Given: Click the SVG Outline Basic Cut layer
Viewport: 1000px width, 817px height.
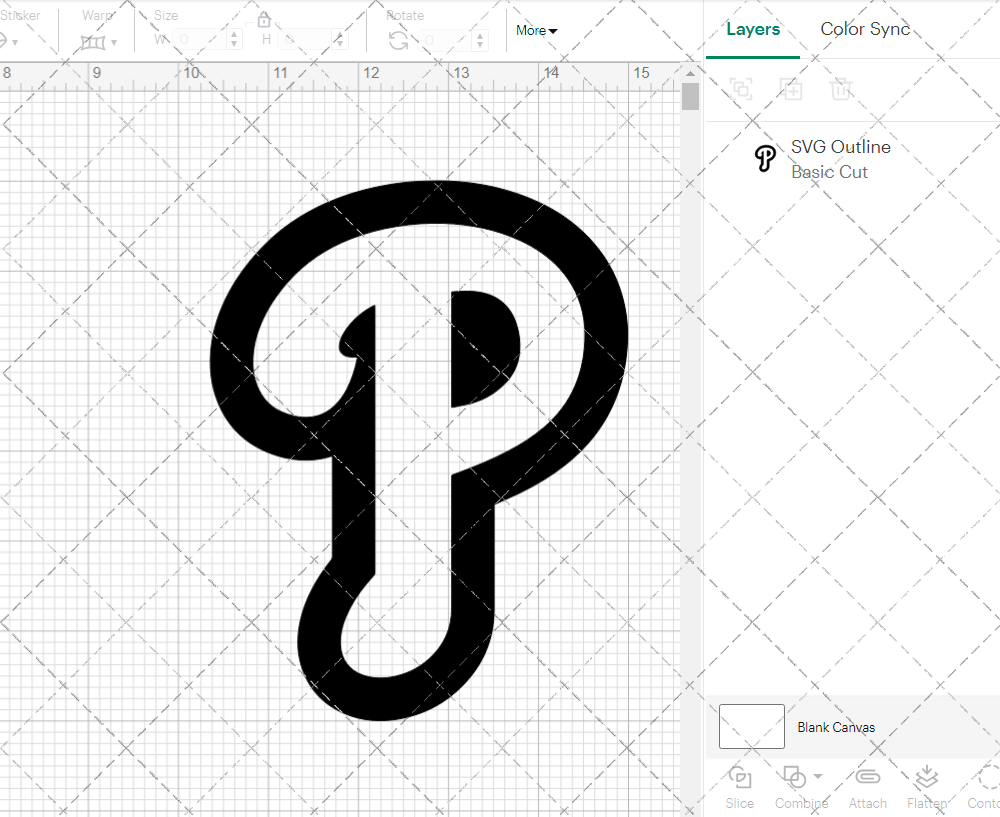Looking at the screenshot, I should tap(841, 159).
